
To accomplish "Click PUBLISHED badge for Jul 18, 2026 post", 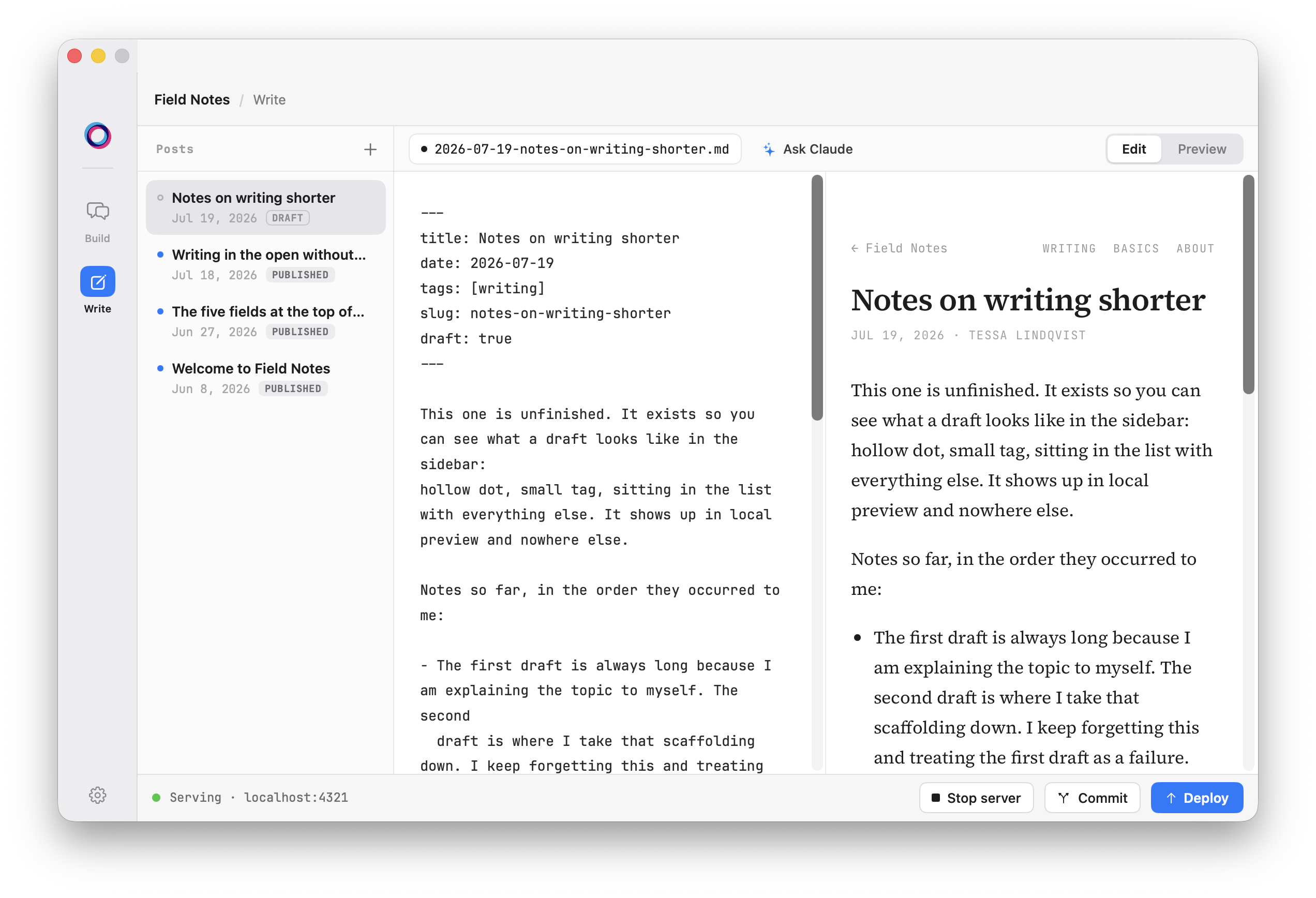I will click(300, 275).
